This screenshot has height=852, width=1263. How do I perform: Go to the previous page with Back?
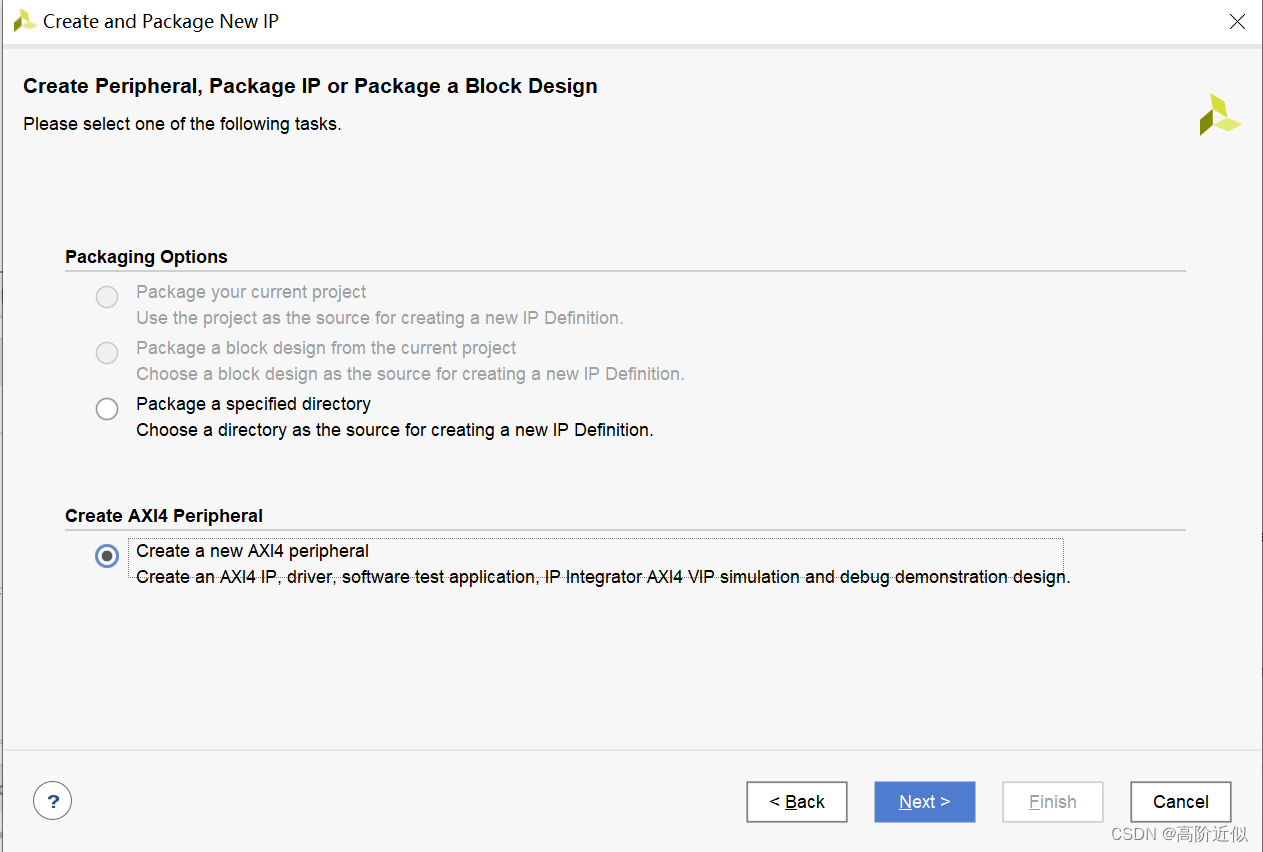pos(796,802)
